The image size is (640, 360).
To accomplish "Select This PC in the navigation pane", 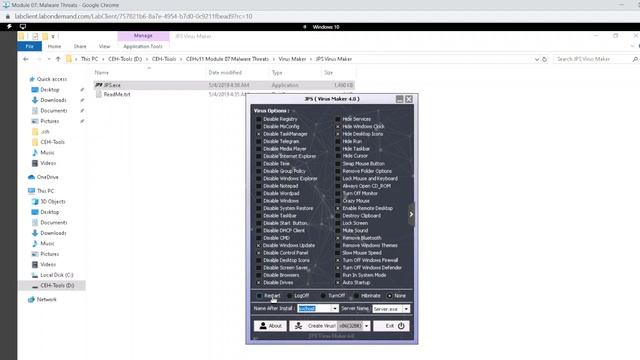I will point(45,191).
